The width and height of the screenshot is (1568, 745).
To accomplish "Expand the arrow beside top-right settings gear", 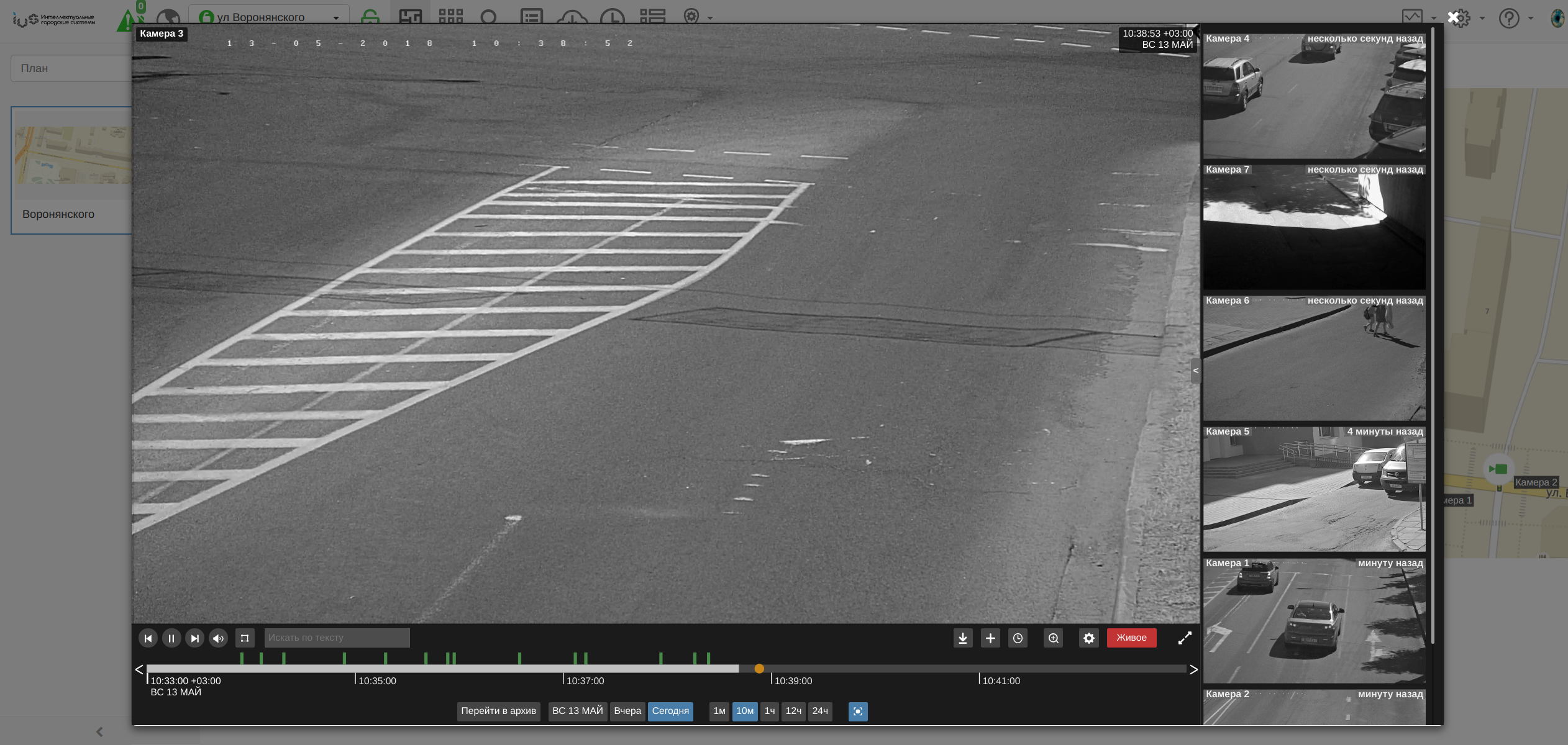I will 1482,18.
